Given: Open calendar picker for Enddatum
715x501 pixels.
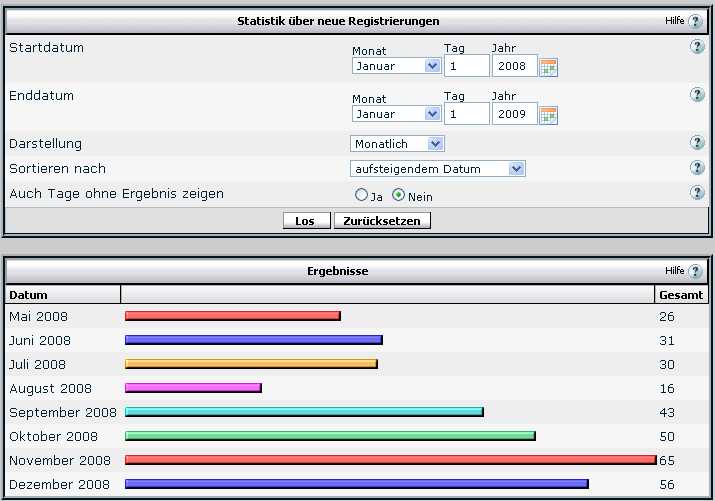Looking at the screenshot, I should pos(548,115).
